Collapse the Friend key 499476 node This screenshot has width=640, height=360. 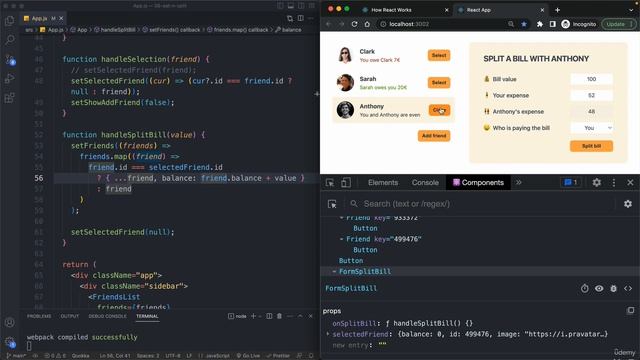pos(341,239)
